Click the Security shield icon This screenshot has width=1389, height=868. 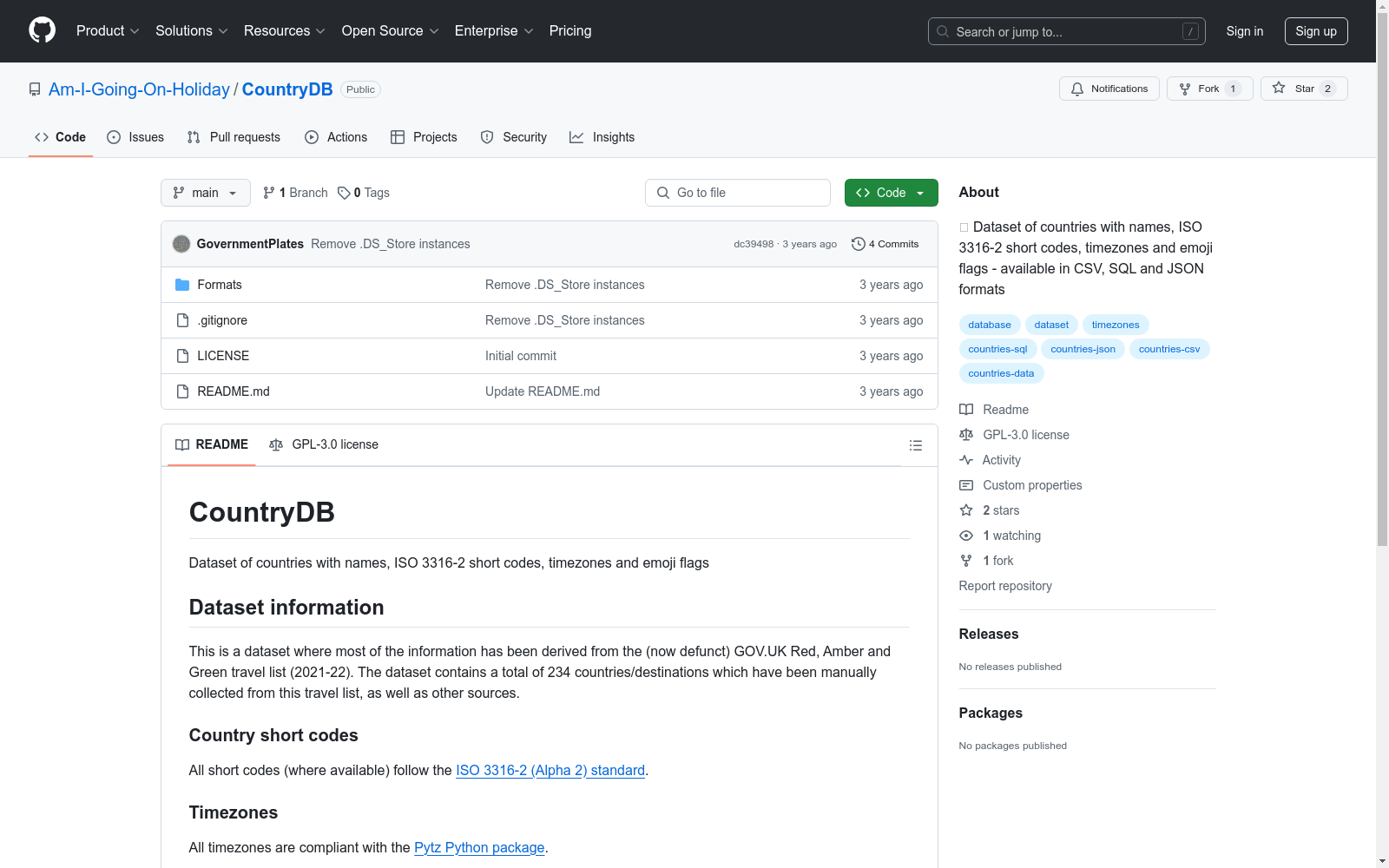[x=487, y=137]
